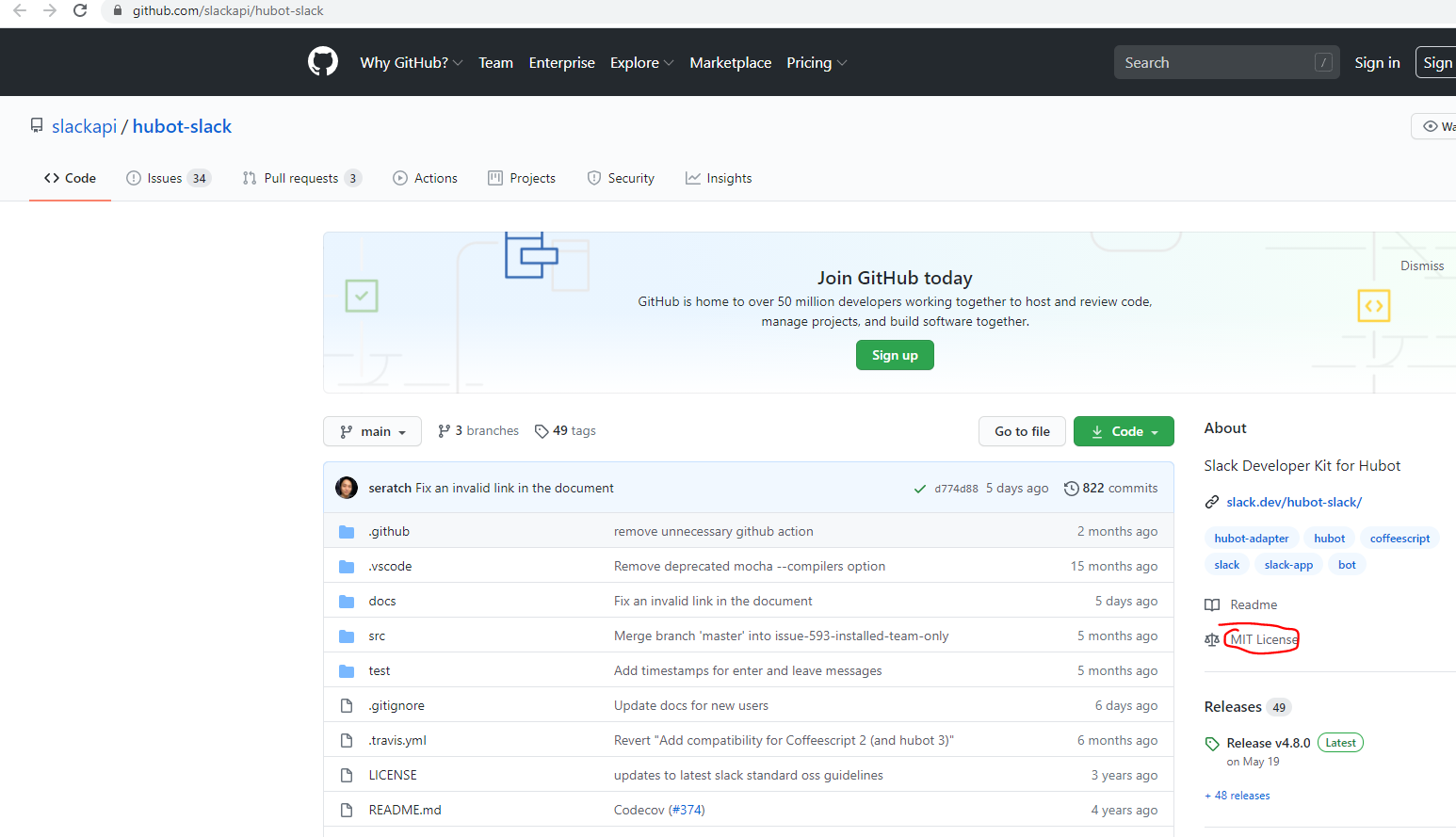This screenshot has height=837, width=1456.
Task: Click the coffeescript topic tag
Action: [1399, 539]
